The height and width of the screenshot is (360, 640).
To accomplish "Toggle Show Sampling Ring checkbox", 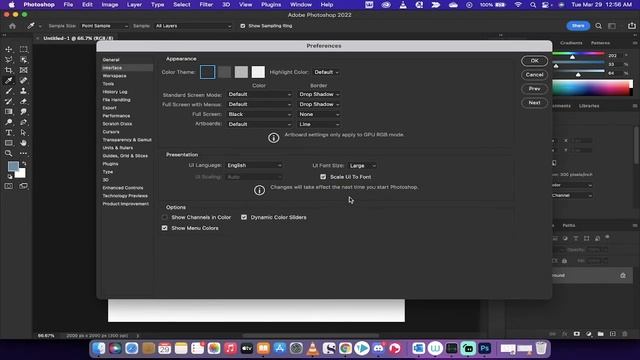I will [x=243, y=26].
